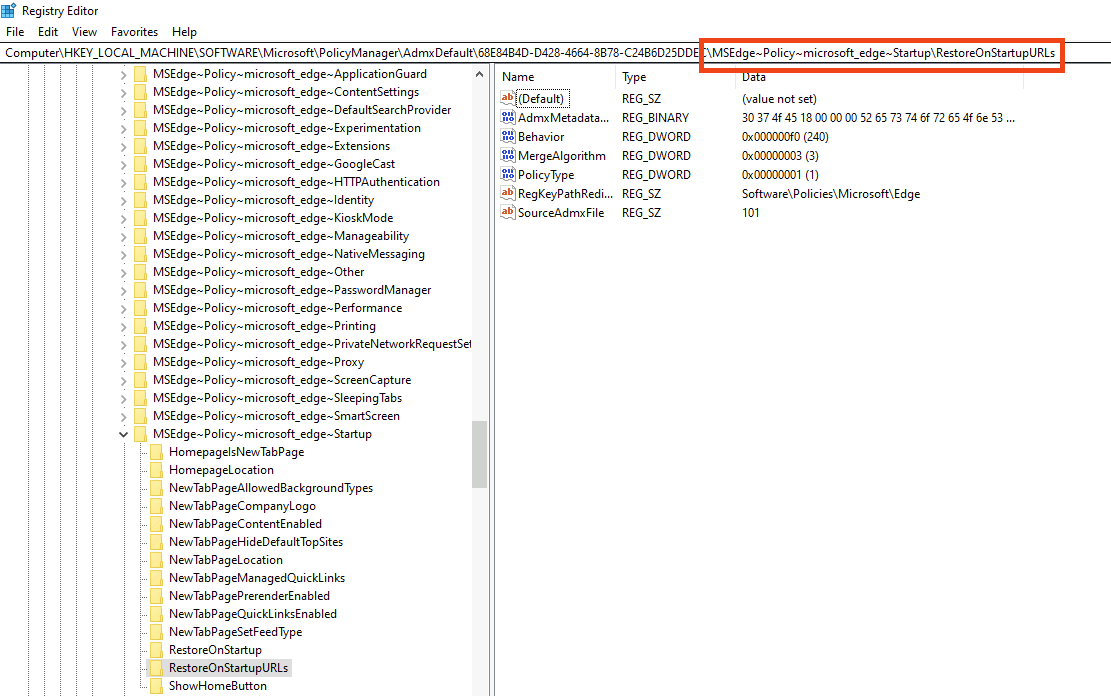The image size is (1111, 696).
Task: Click the left pane vertical scrollbar
Action: pyautogui.click(x=479, y=454)
